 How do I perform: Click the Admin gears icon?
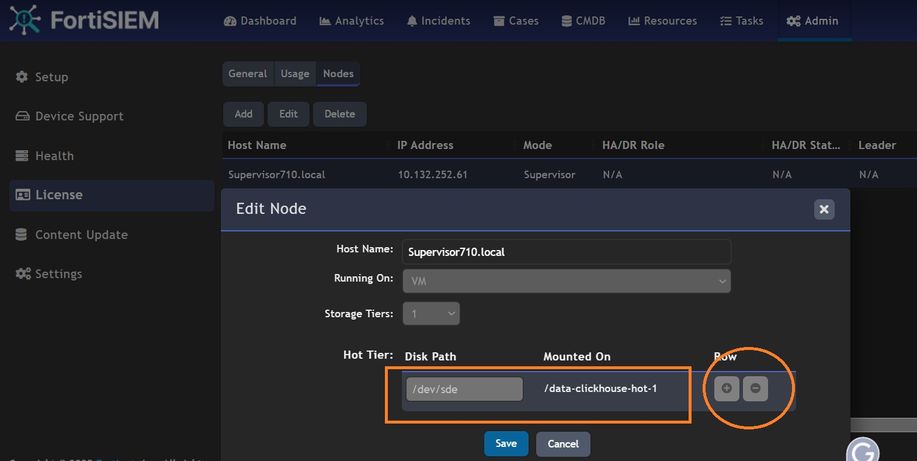tap(793, 22)
